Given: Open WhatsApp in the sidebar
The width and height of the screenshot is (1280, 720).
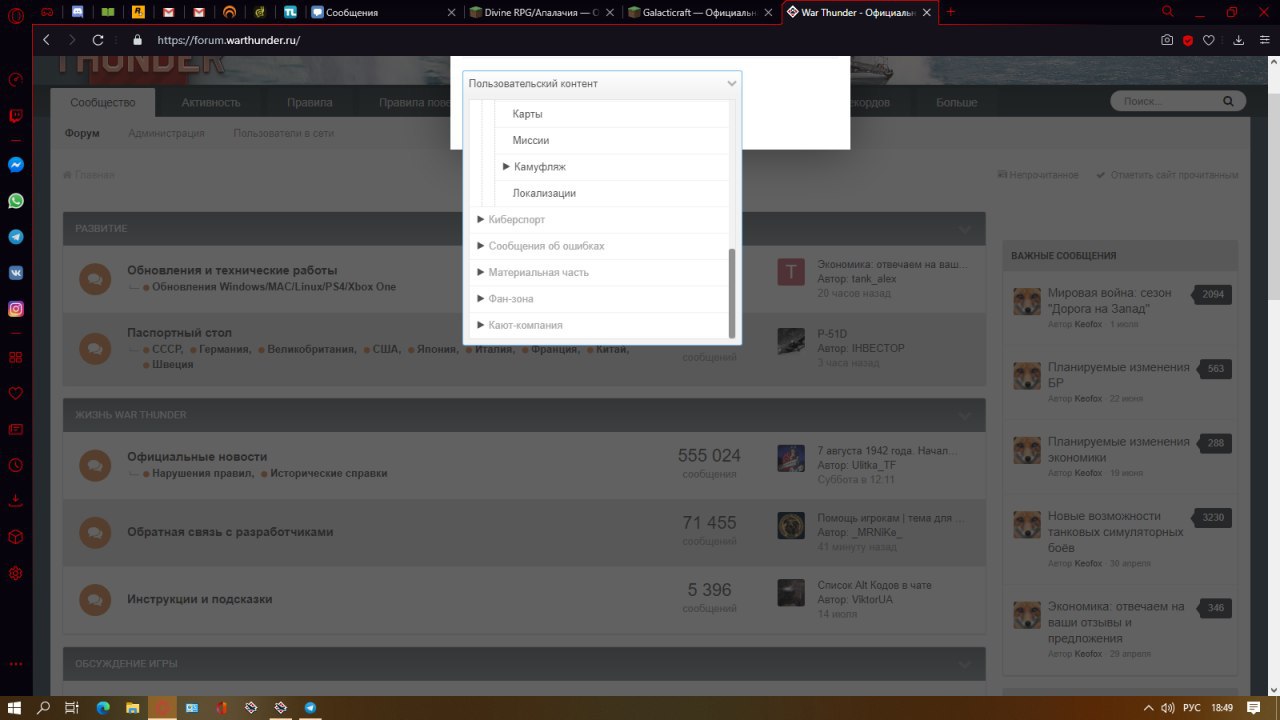Looking at the screenshot, I should coord(16,201).
